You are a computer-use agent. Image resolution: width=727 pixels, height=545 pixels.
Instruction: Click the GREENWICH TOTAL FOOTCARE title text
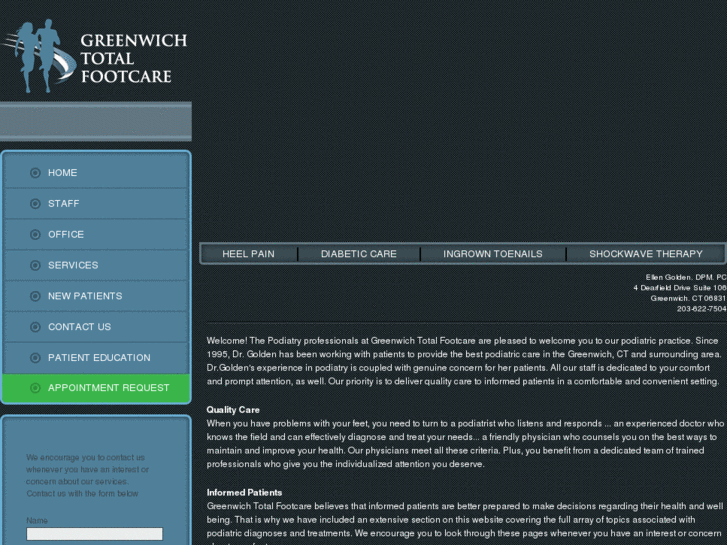[x=134, y=58]
